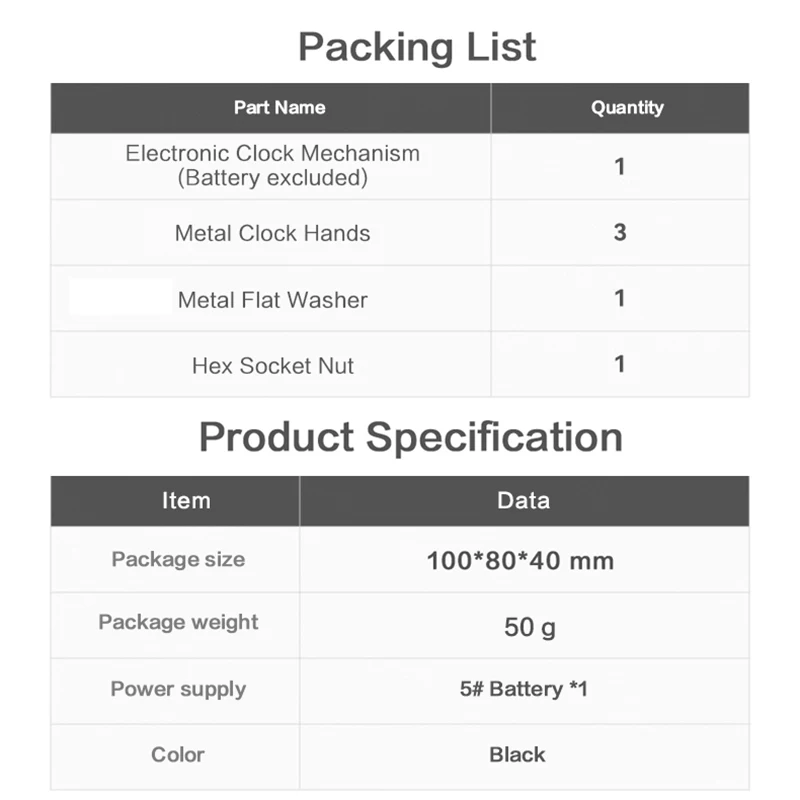Click the 50 g weight value
This screenshot has height=800, width=800.
(x=530, y=628)
